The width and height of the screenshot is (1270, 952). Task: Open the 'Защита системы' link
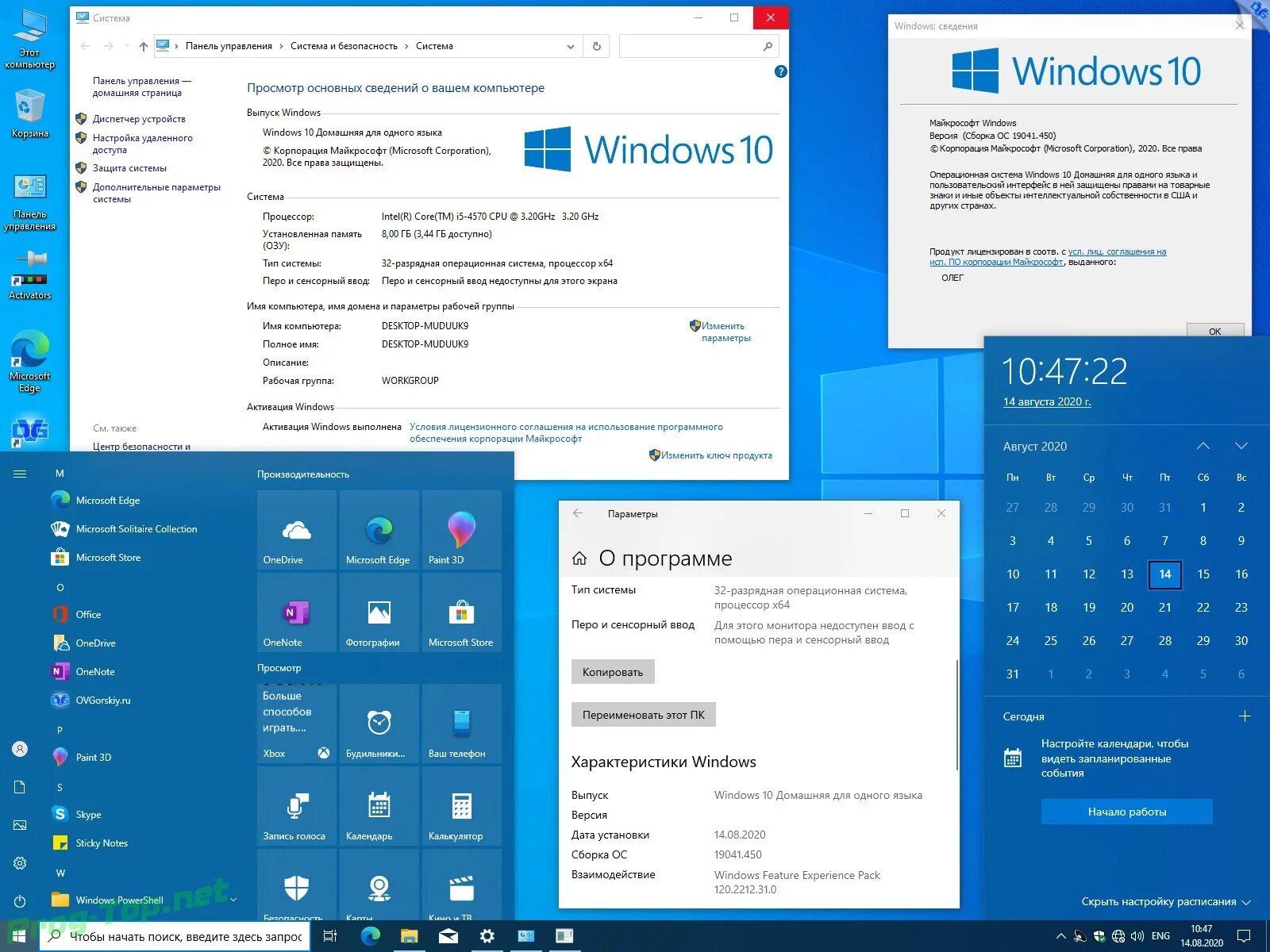pos(129,168)
